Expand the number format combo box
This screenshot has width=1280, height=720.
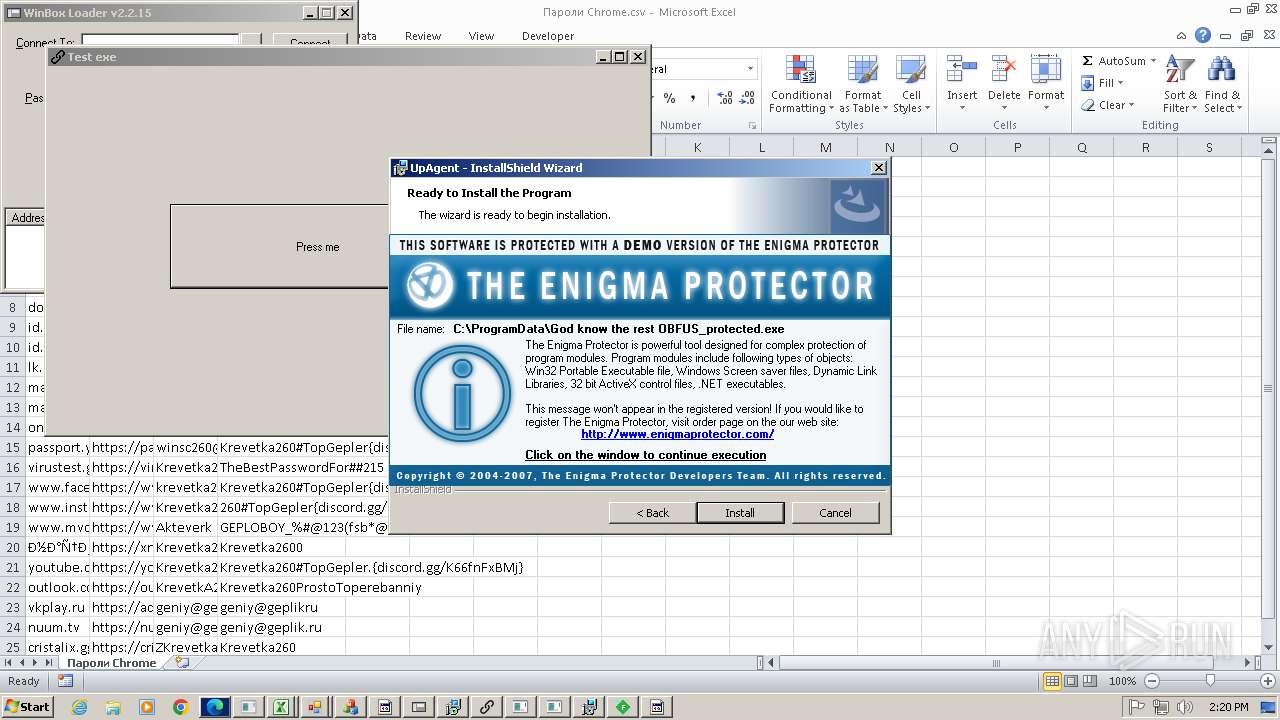751,69
